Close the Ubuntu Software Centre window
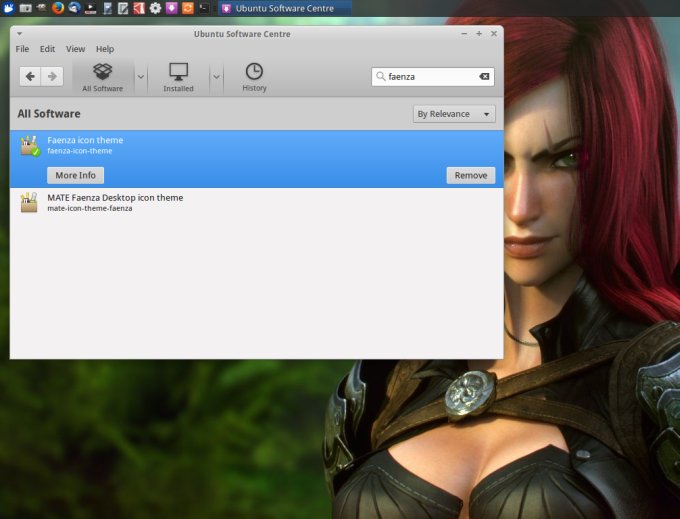 (494, 33)
